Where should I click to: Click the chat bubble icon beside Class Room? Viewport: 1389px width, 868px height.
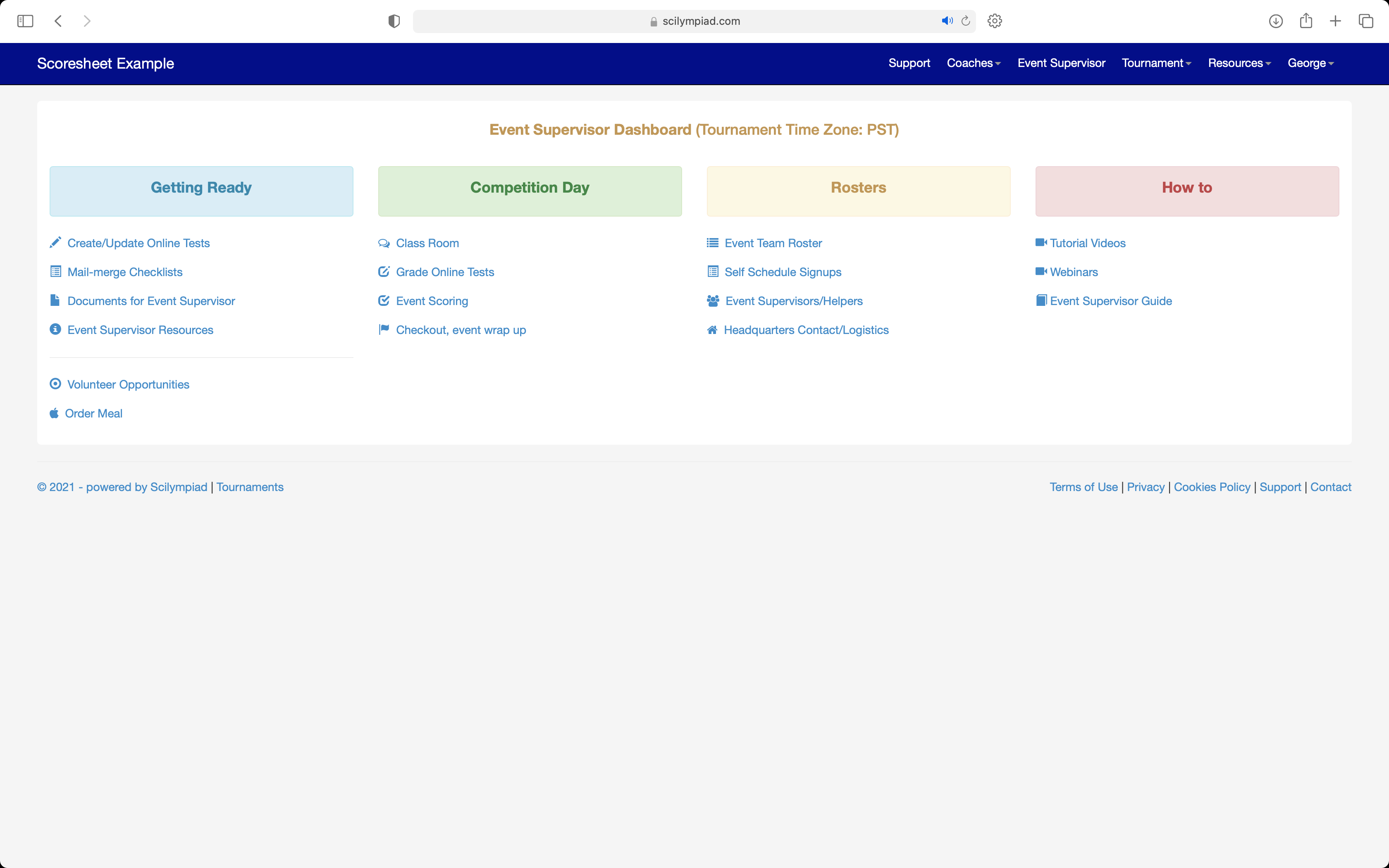[x=383, y=243]
